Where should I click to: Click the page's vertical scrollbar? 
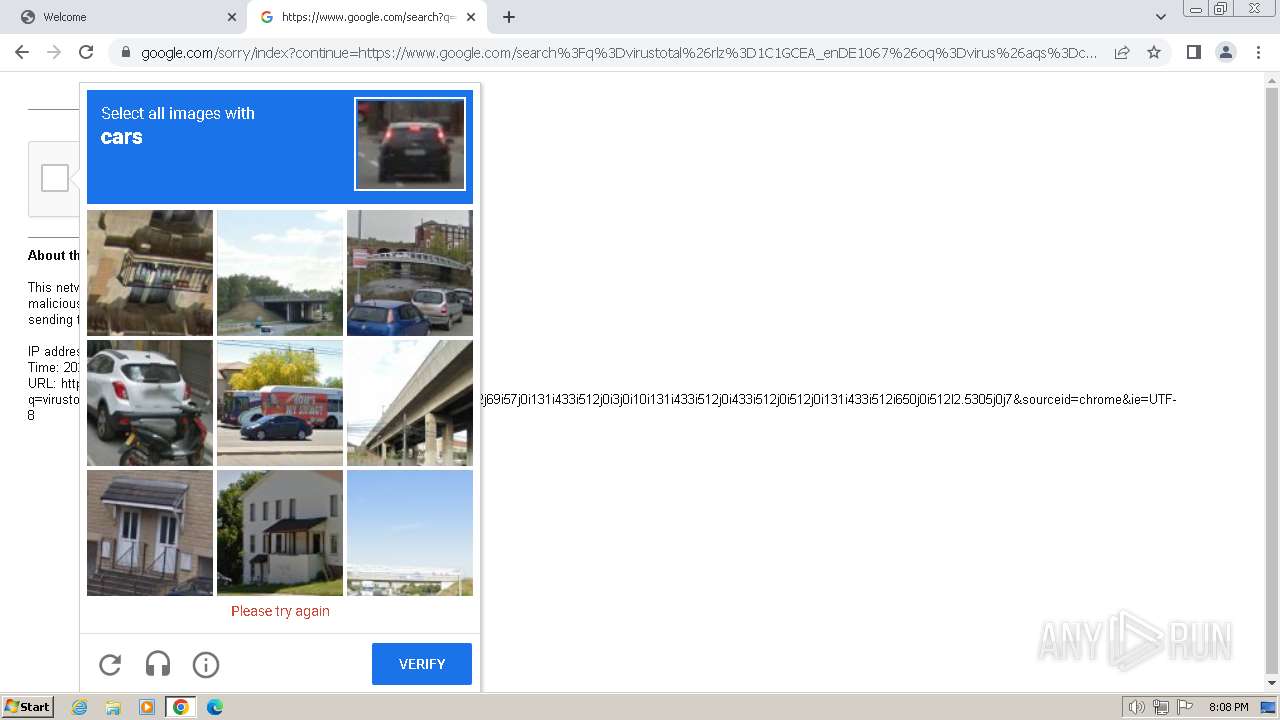1272,381
